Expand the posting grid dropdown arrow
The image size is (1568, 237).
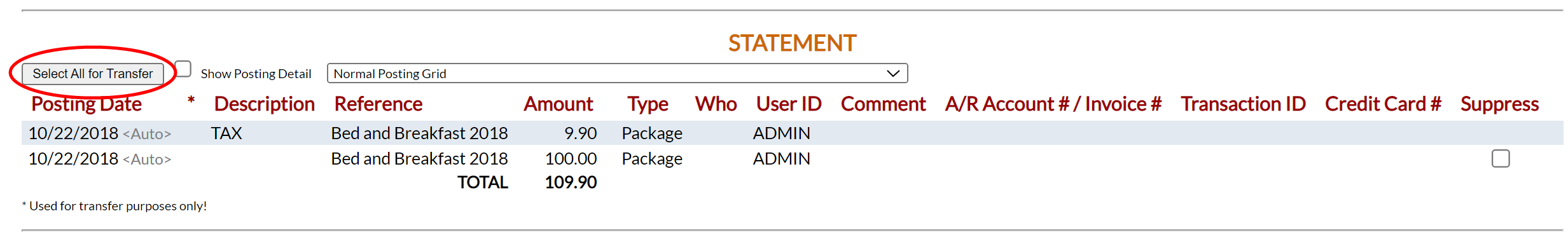pos(893,73)
